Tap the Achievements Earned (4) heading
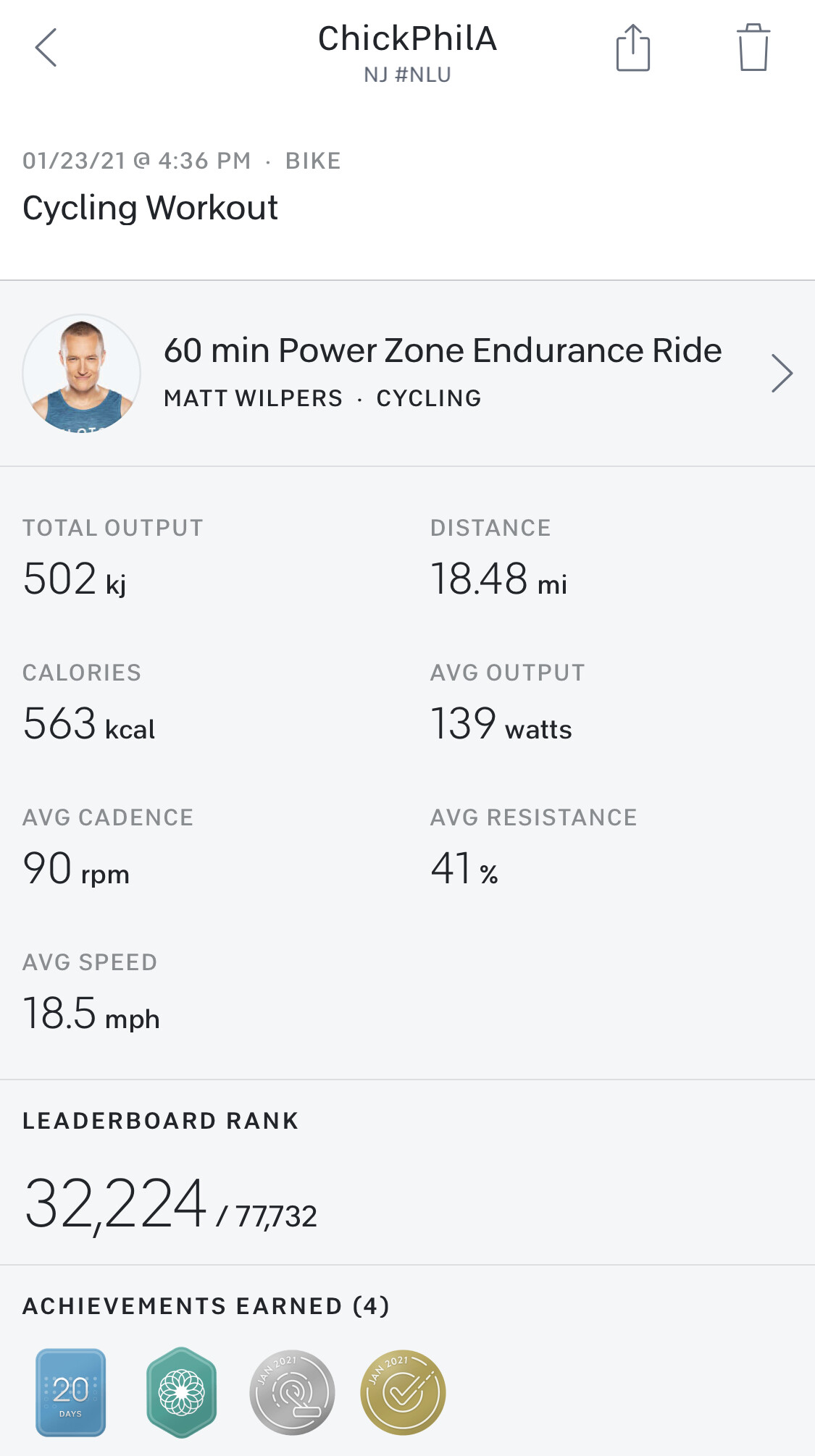 pos(206,1306)
